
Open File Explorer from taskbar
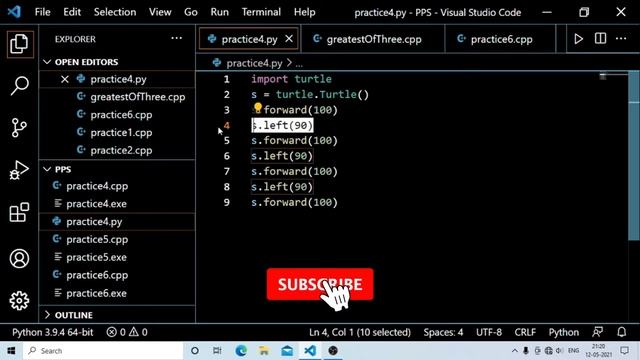(x=264, y=351)
